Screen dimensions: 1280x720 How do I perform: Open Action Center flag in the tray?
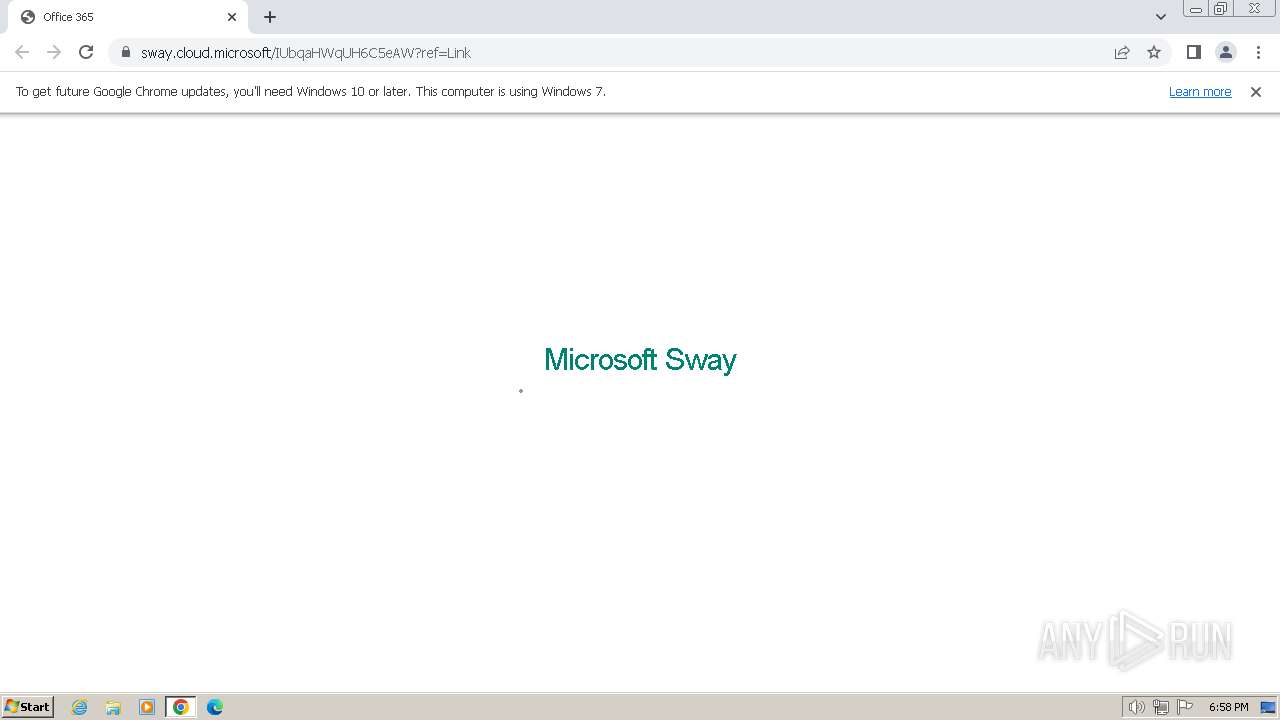(x=1185, y=707)
